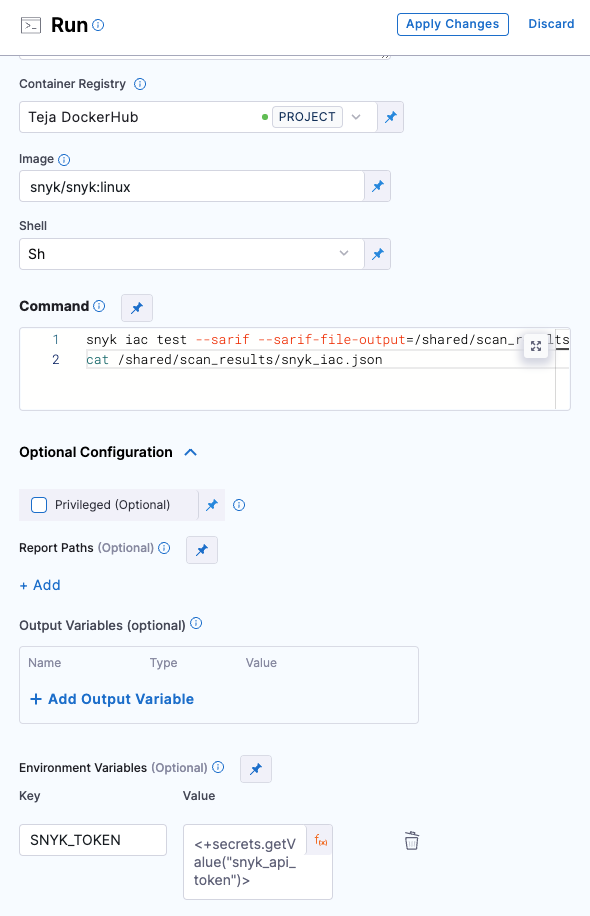Click the pin icon next to Image field
Image resolution: width=590 pixels, height=916 pixels.
click(x=378, y=186)
